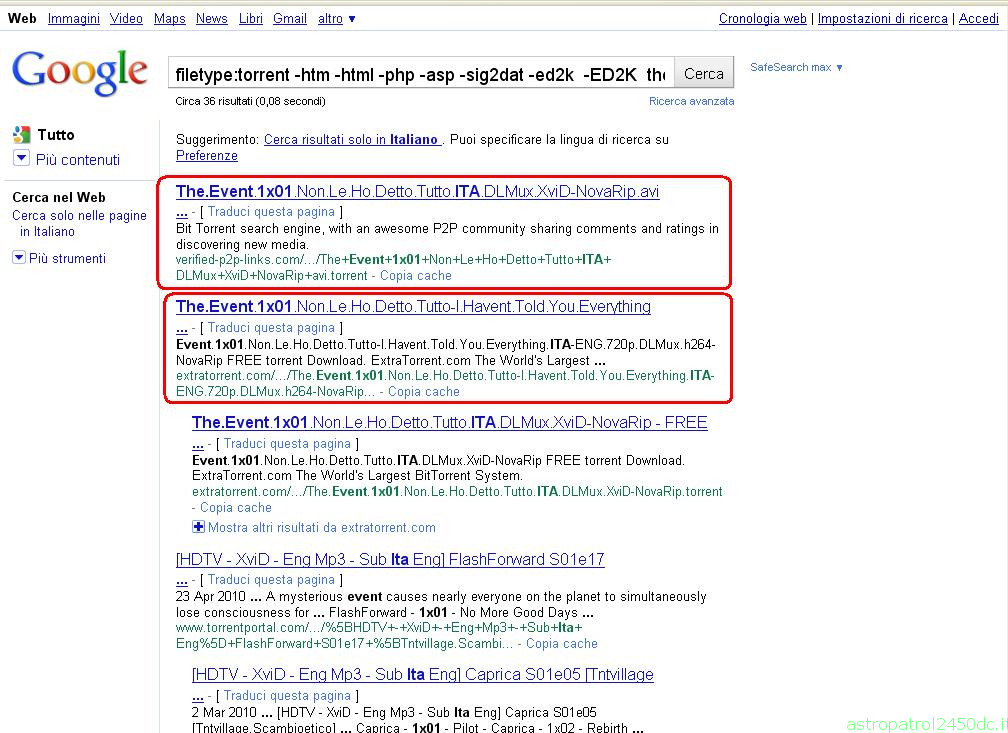Viewport: 1008px width, 733px height.
Task: Click Cerca risultati solo in Italiano suggestion
Action: [x=352, y=140]
